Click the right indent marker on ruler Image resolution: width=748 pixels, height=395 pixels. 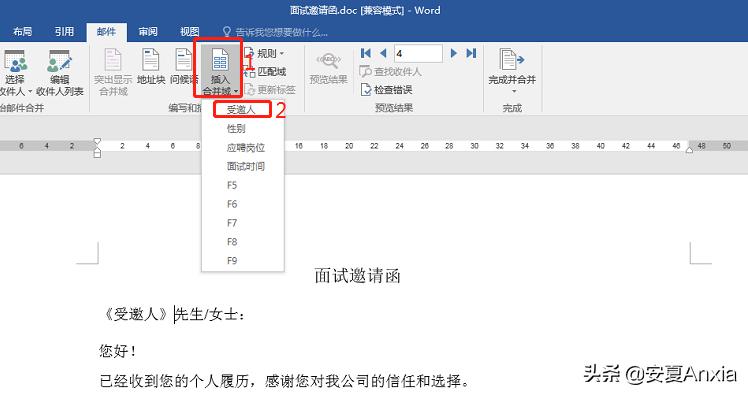coord(689,150)
